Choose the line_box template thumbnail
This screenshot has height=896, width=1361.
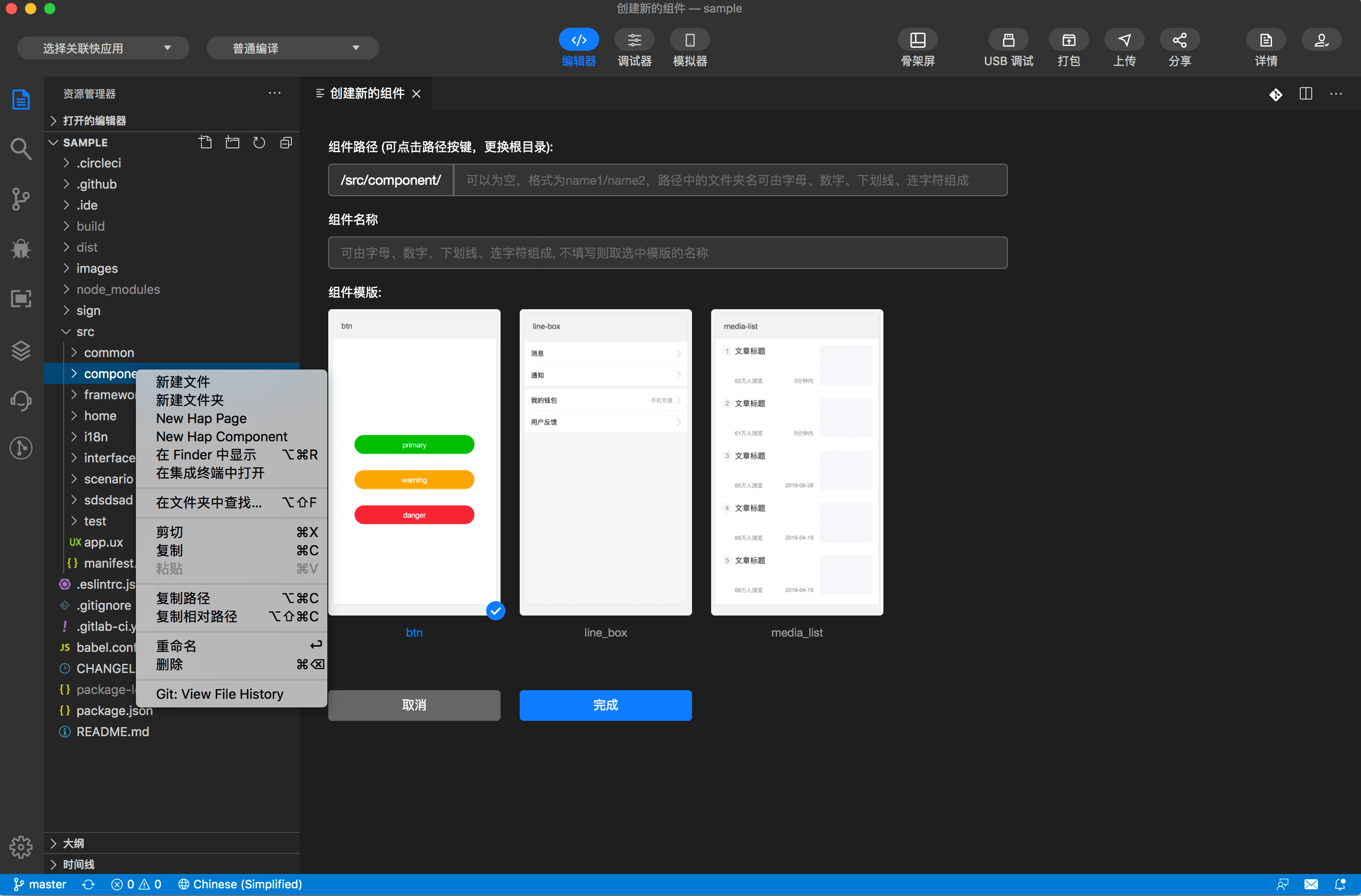[x=605, y=462]
